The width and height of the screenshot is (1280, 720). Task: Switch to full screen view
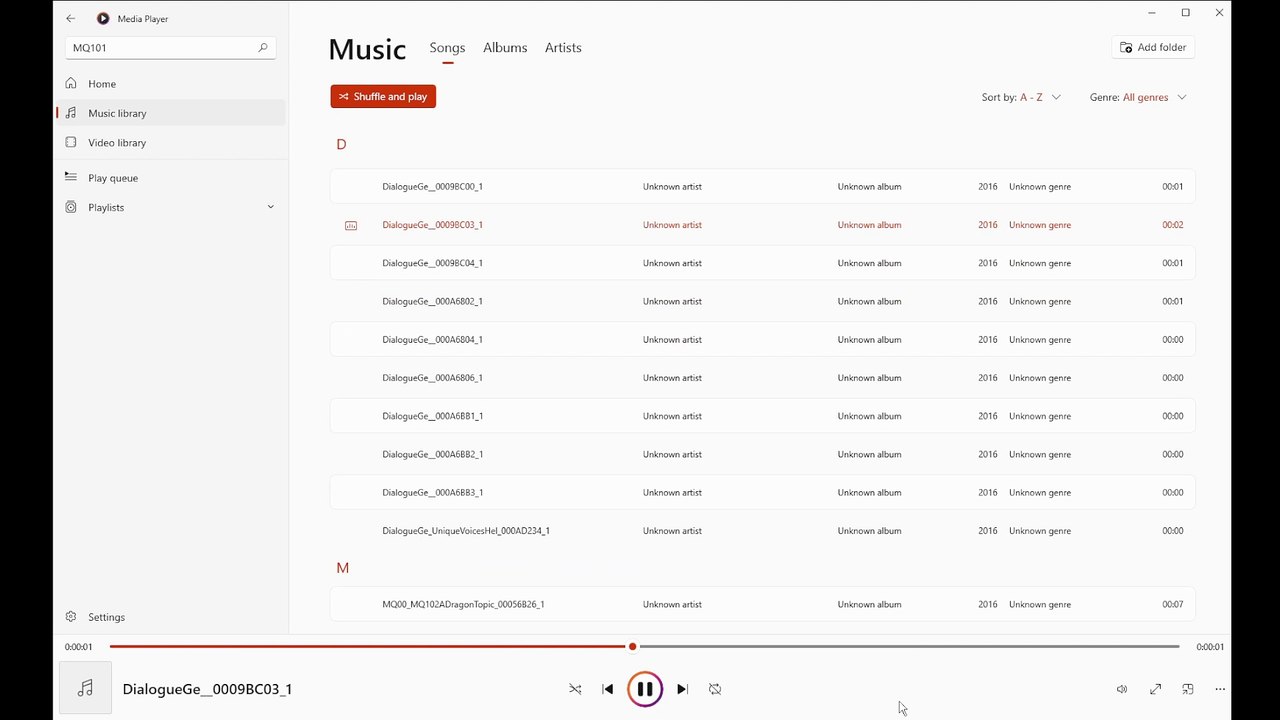coord(1155,689)
